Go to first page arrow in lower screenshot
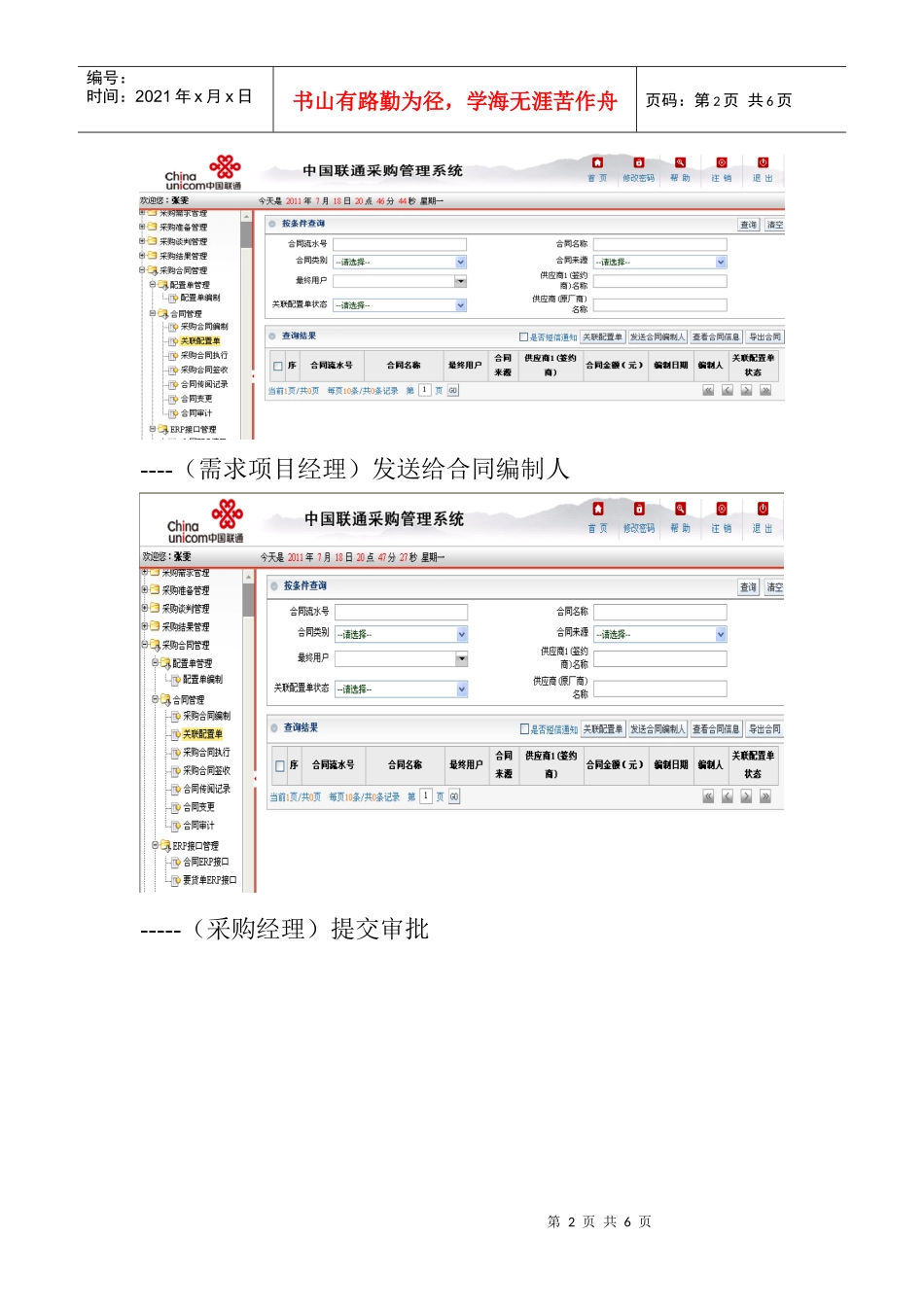The width and height of the screenshot is (924, 1307). 708,796
